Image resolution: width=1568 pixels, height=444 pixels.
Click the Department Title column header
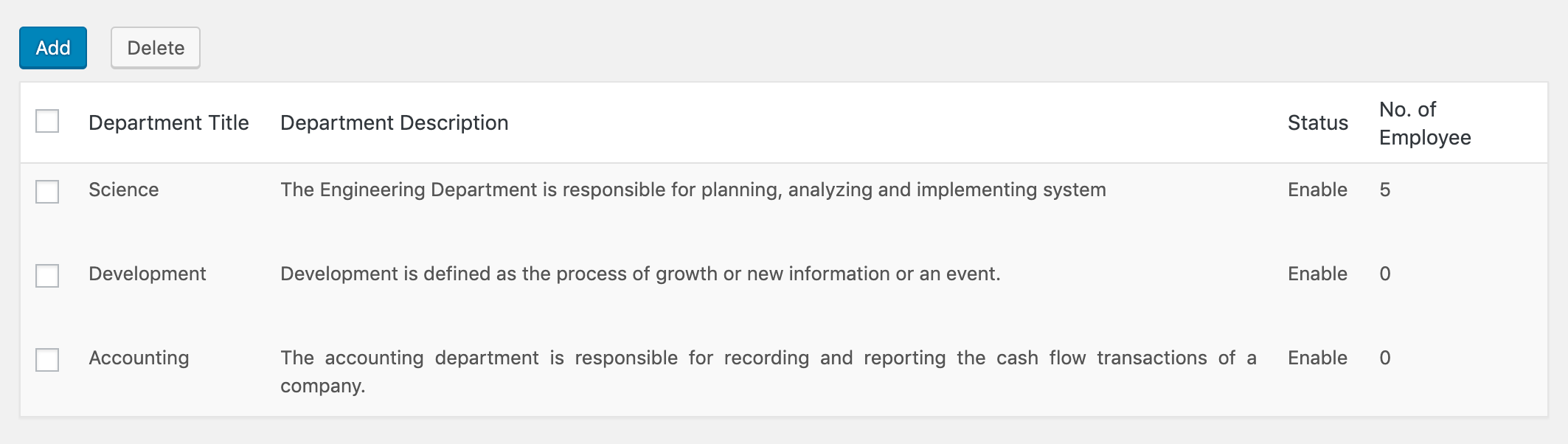tap(168, 122)
